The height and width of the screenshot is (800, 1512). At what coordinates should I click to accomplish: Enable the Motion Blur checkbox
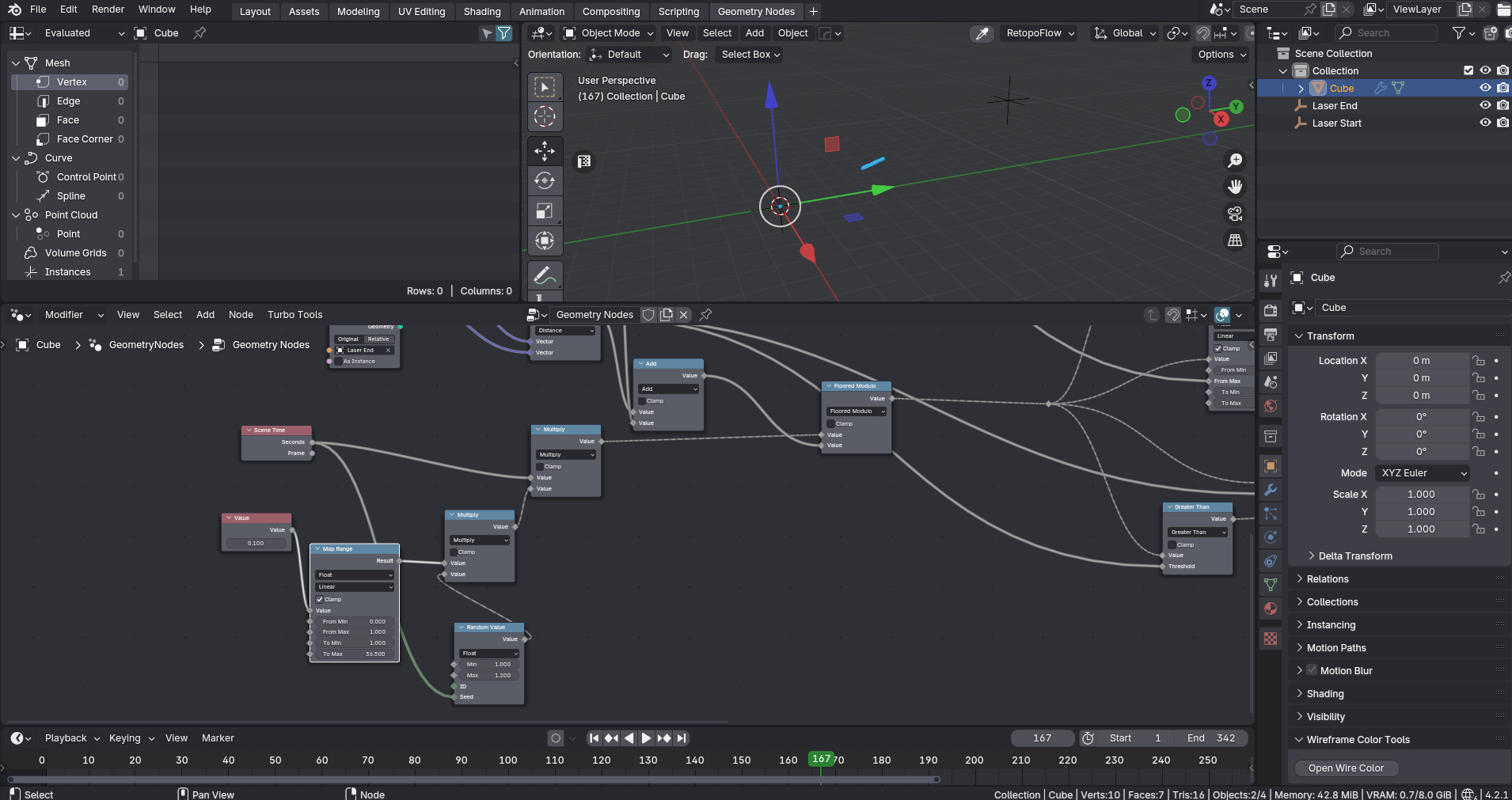pos(1312,670)
